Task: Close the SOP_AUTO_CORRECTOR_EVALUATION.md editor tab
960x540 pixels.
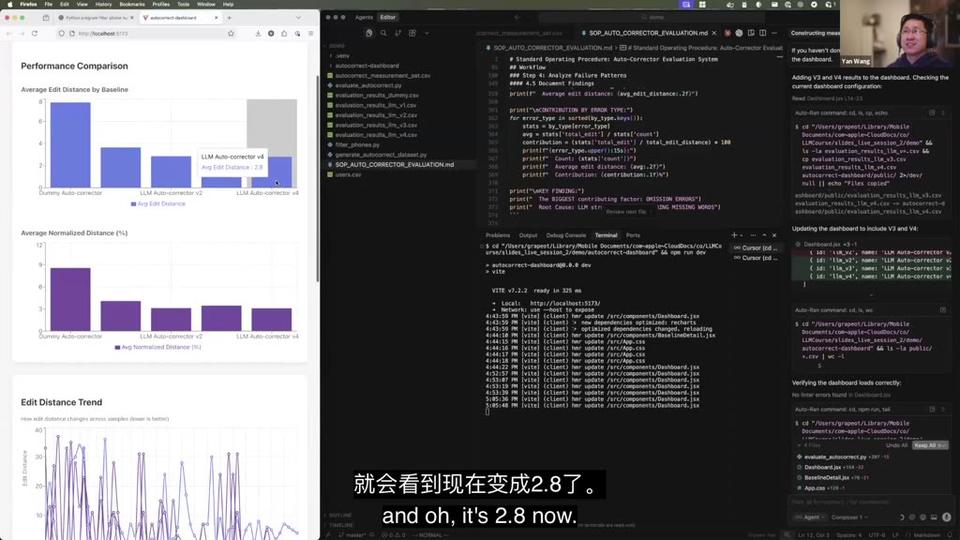Action: [x=714, y=33]
